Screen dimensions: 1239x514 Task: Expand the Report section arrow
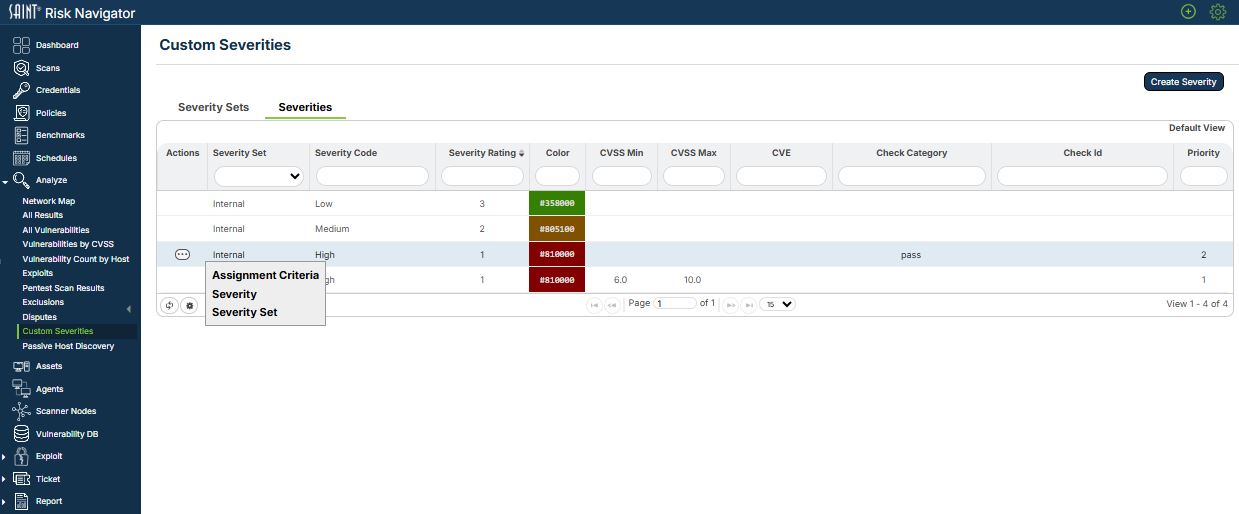point(5,502)
